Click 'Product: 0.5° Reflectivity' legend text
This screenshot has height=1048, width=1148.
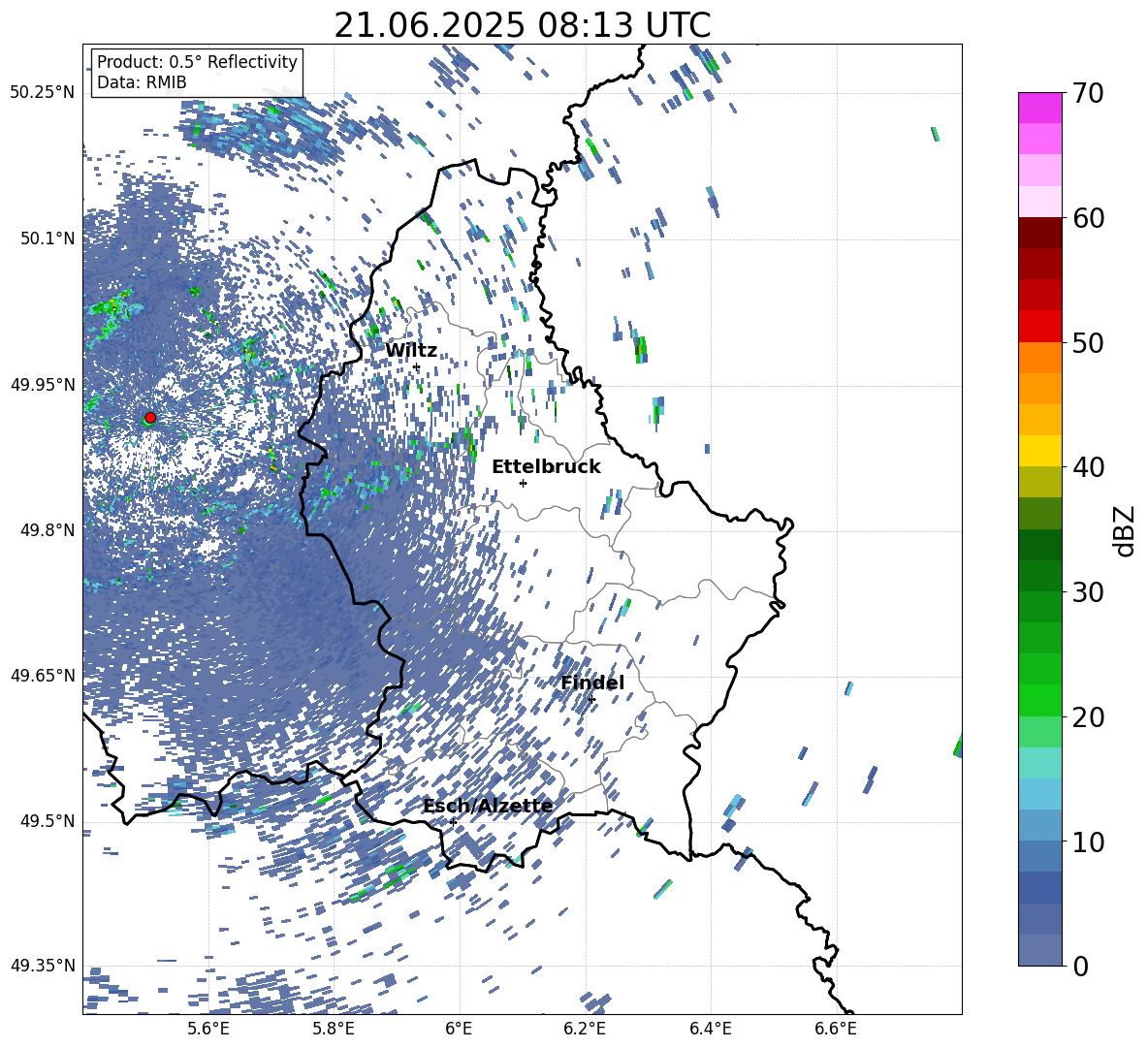click(x=197, y=62)
